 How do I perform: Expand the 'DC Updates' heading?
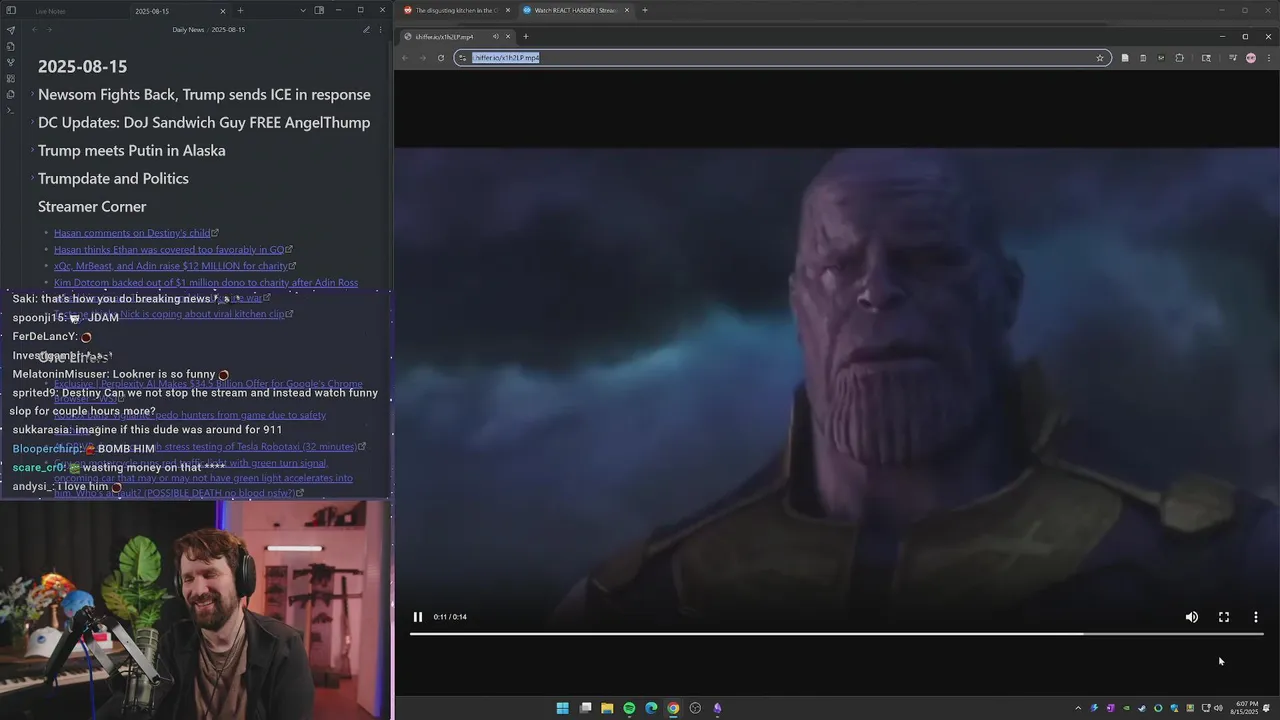(x=31, y=122)
